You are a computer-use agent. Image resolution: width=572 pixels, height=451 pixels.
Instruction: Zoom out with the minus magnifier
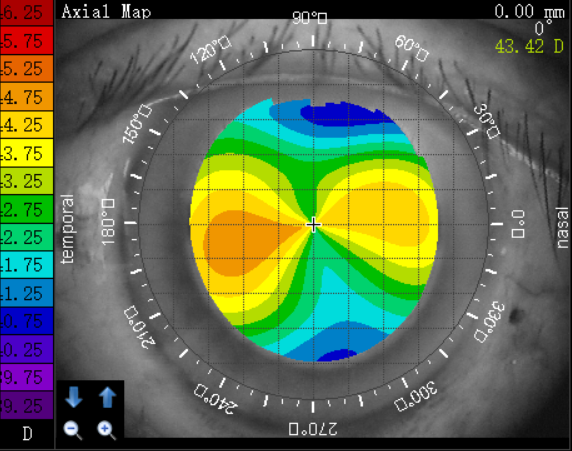pyautogui.click(x=73, y=430)
